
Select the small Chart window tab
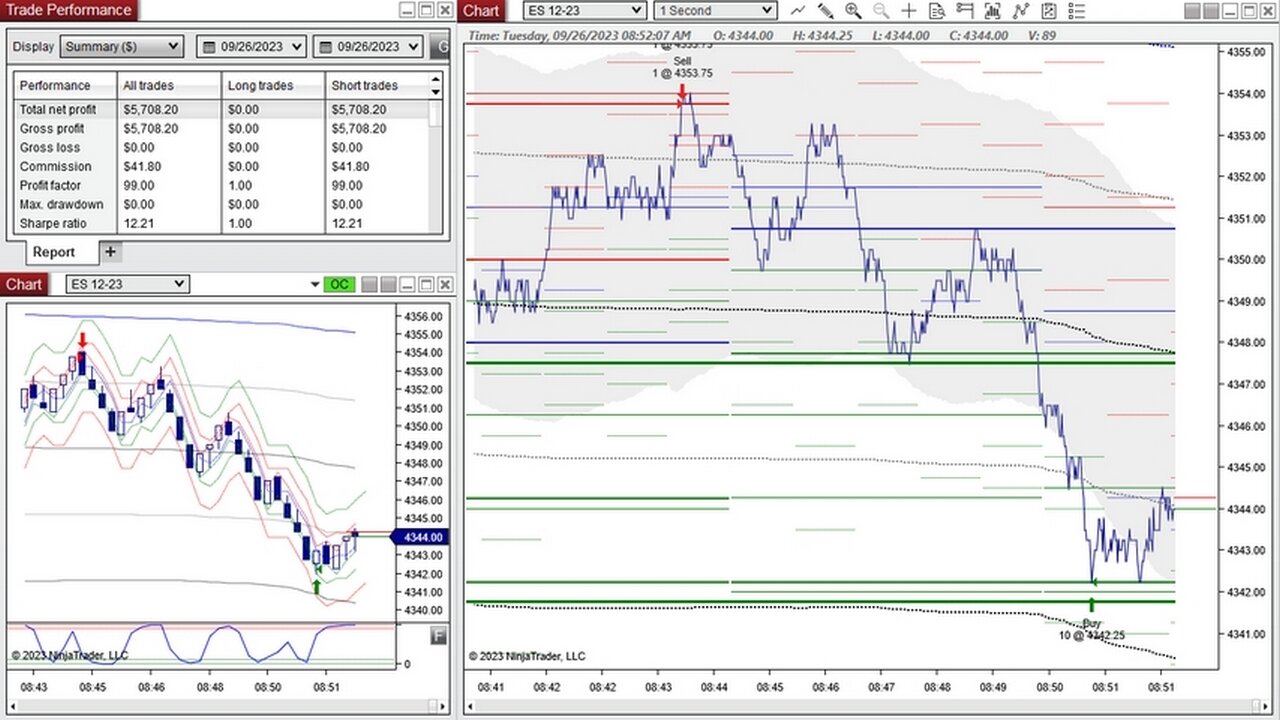tap(23, 284)
